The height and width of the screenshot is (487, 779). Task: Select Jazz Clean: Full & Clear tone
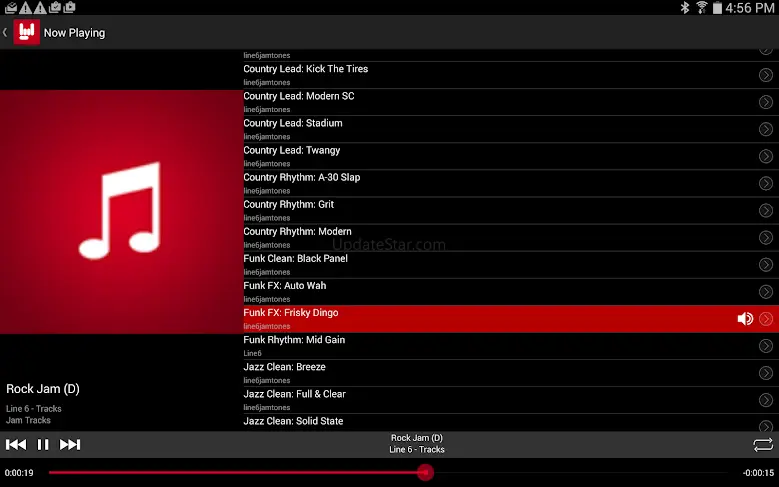(511, 400)
